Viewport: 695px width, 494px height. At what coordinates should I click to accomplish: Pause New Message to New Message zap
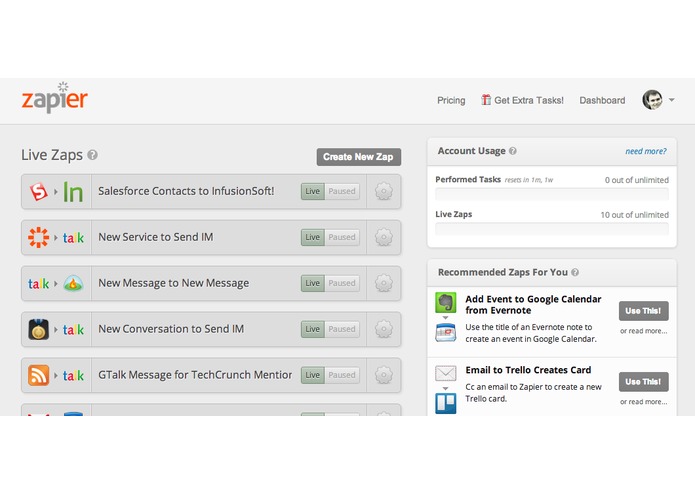point(342,283)
